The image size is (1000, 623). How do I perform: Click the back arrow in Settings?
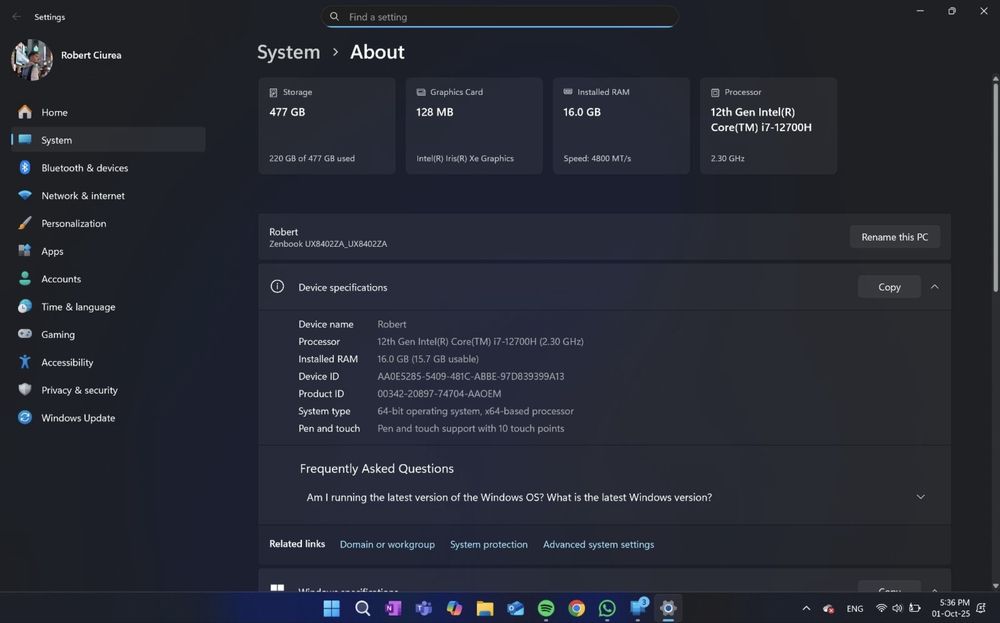17,17
